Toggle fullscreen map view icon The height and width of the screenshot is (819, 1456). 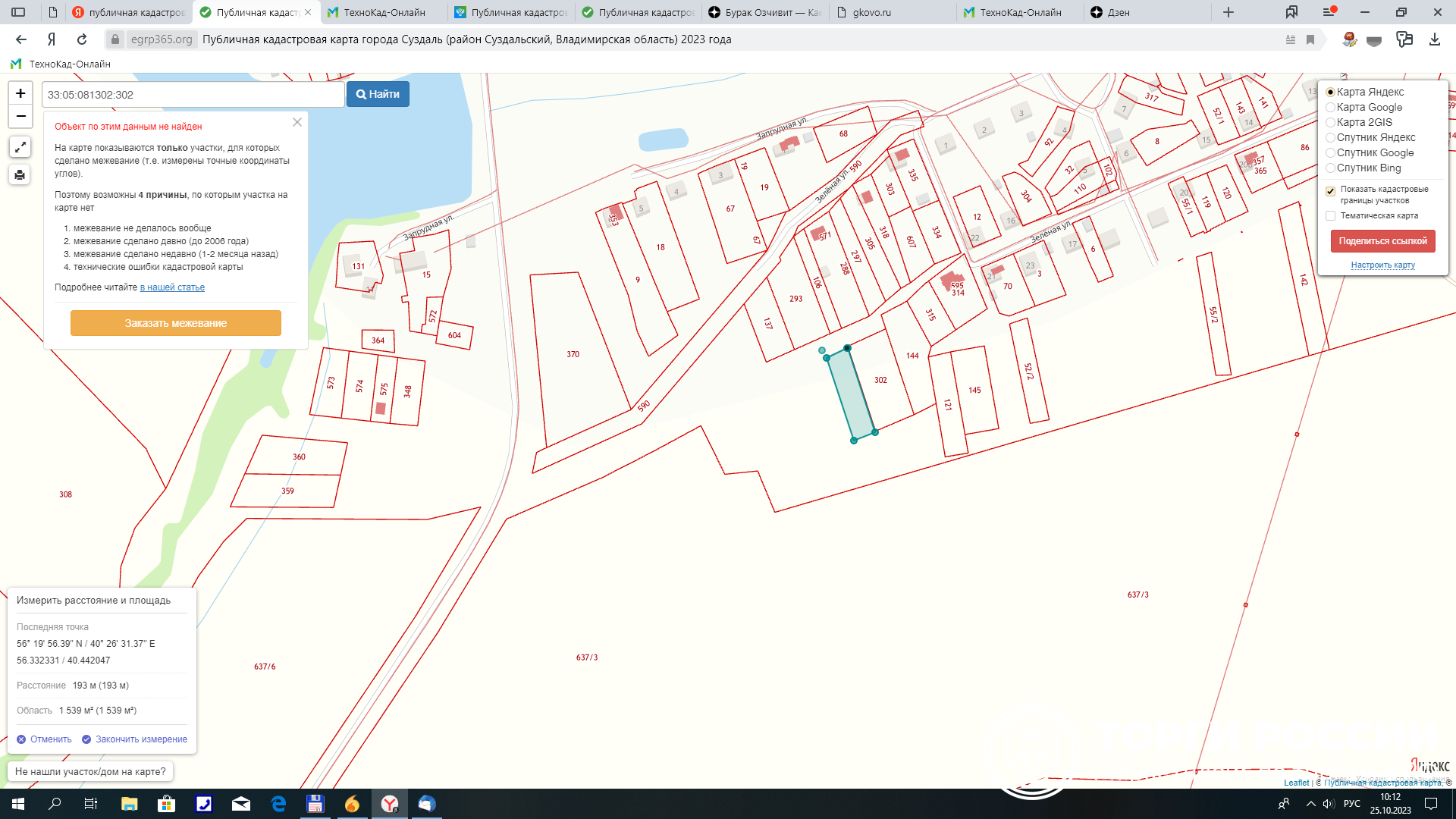(x=20, y=147)
